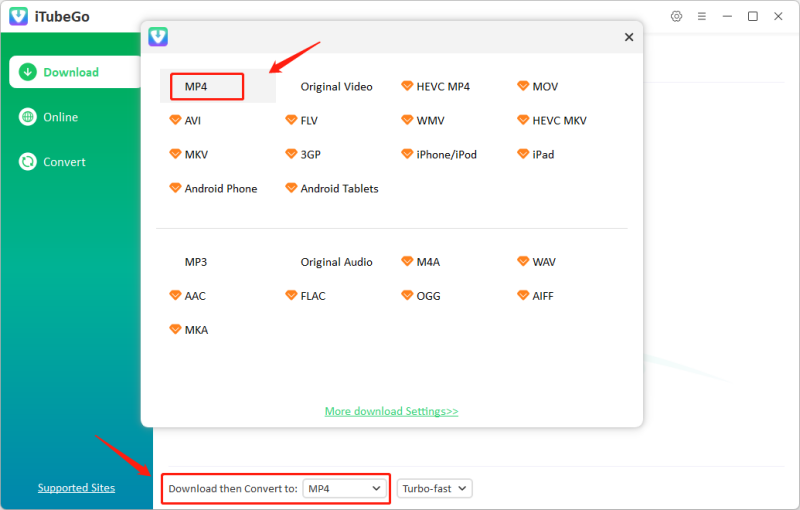Open the settings gear icon
Image resolution: width=800 pixels, height=510 pixels.
pos(676,16)
